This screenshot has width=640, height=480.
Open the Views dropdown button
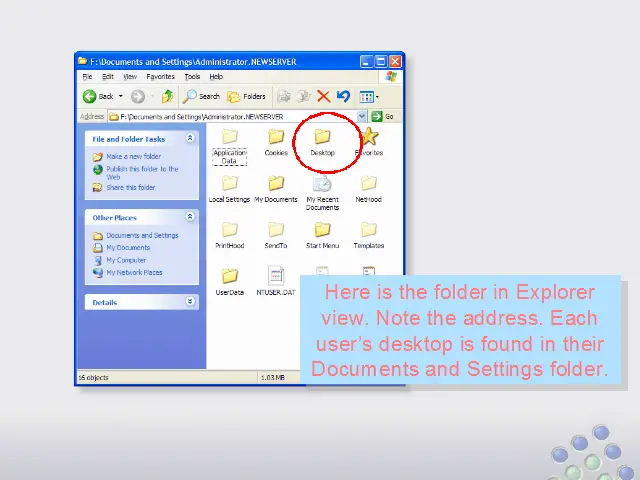[369, 96]
